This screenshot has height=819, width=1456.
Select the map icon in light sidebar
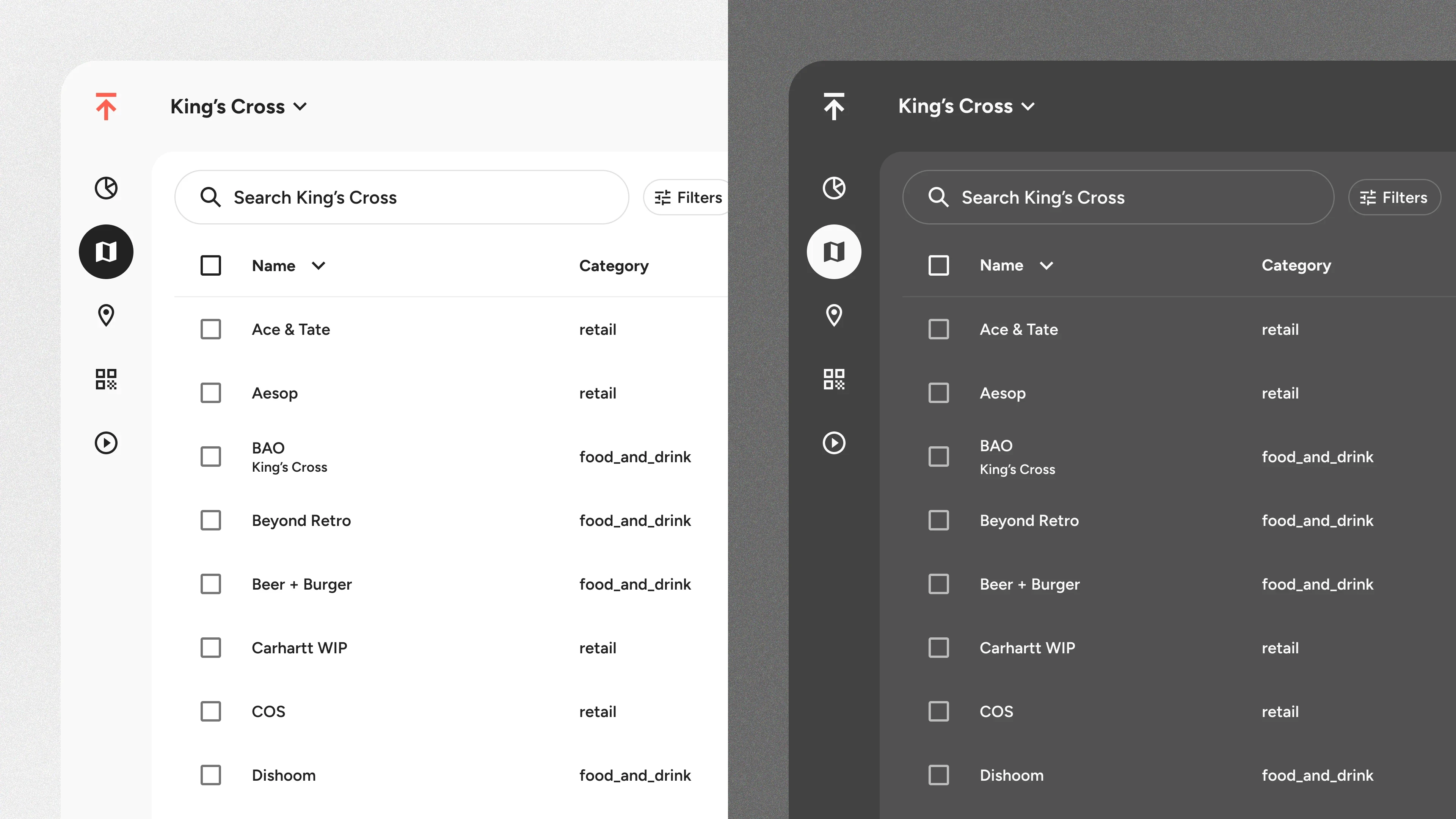tap(106, 251)
